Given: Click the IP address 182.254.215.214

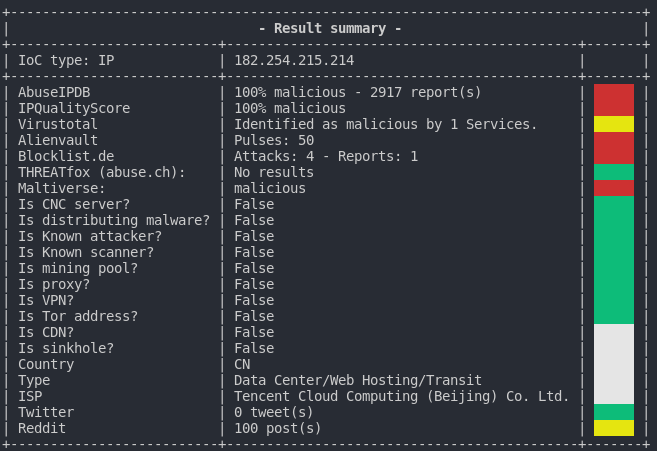Looking at the screenshot, I should [x=294, y=61].
